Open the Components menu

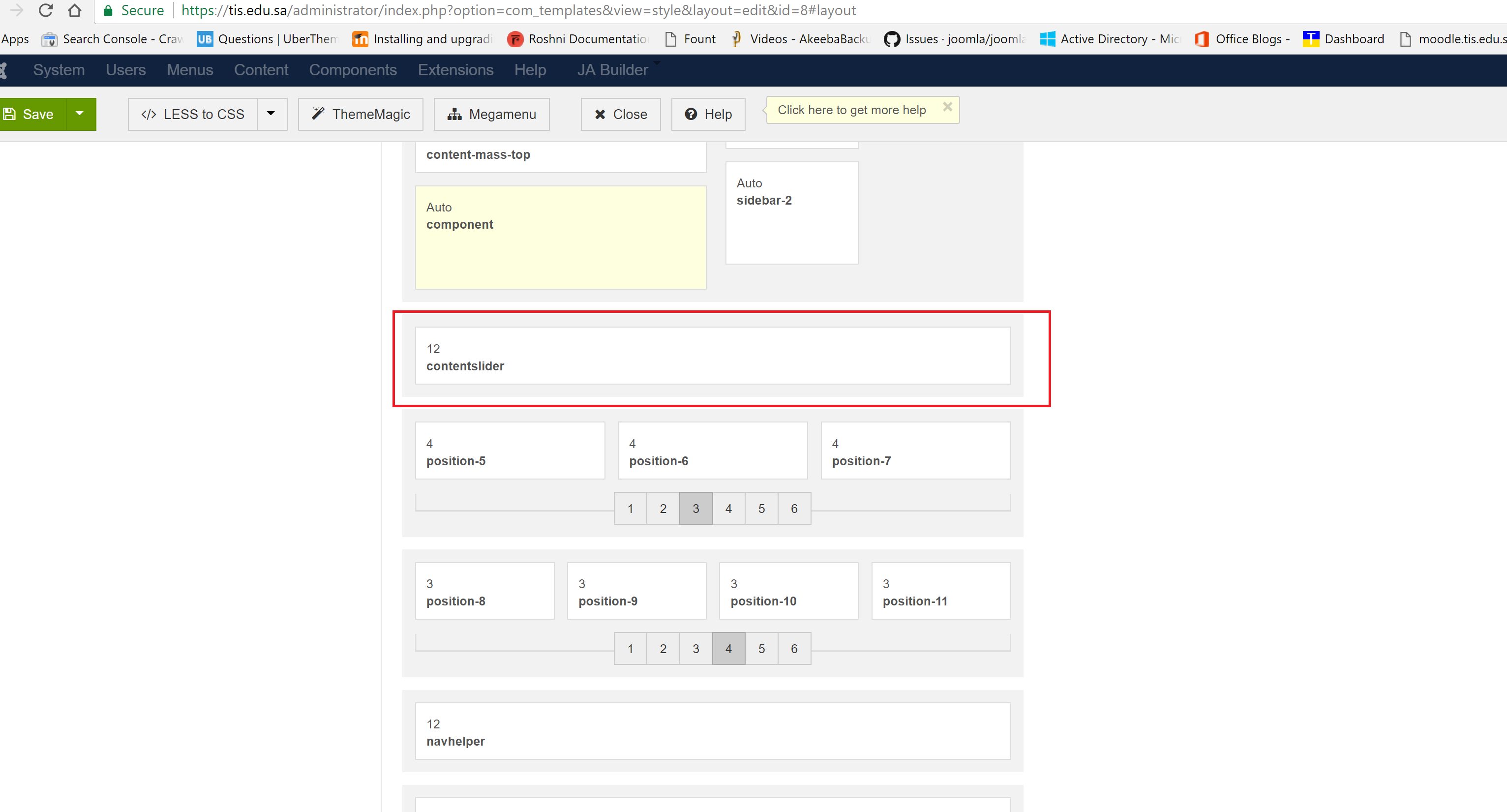pos(353,70)
